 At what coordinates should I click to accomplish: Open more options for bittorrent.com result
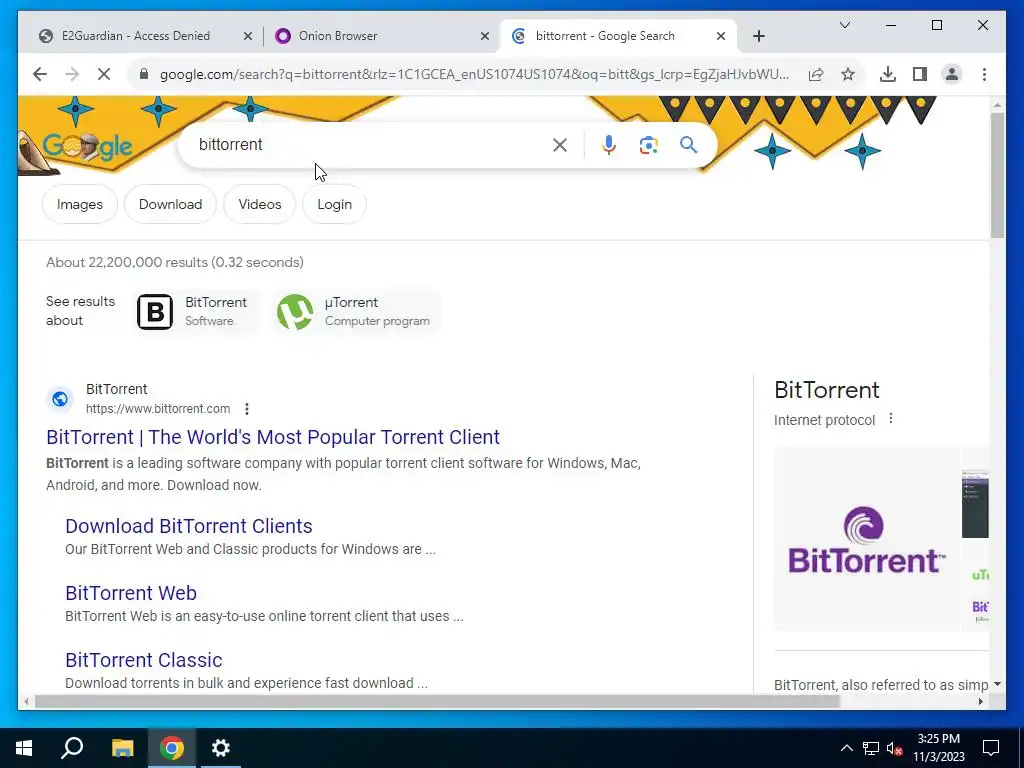coord(247,409)
